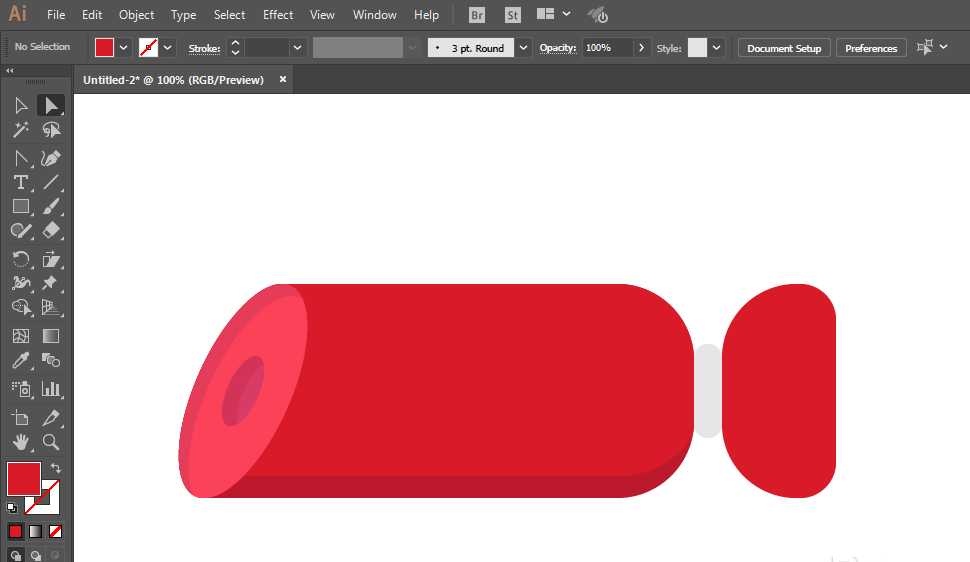Screen dimensions: 970x562
Task: Select the Symbol Sprayer tool
Action: coord(20,389)
